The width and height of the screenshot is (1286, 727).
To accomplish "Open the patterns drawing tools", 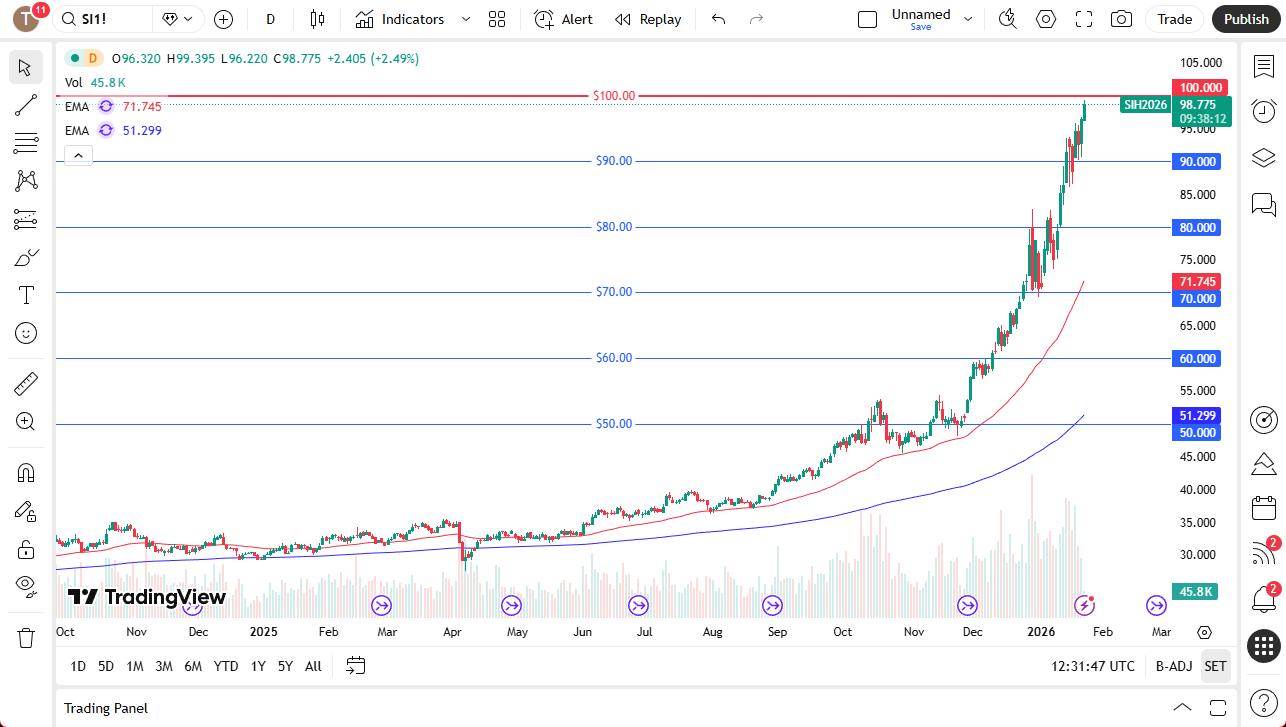I will pos(26,181).
